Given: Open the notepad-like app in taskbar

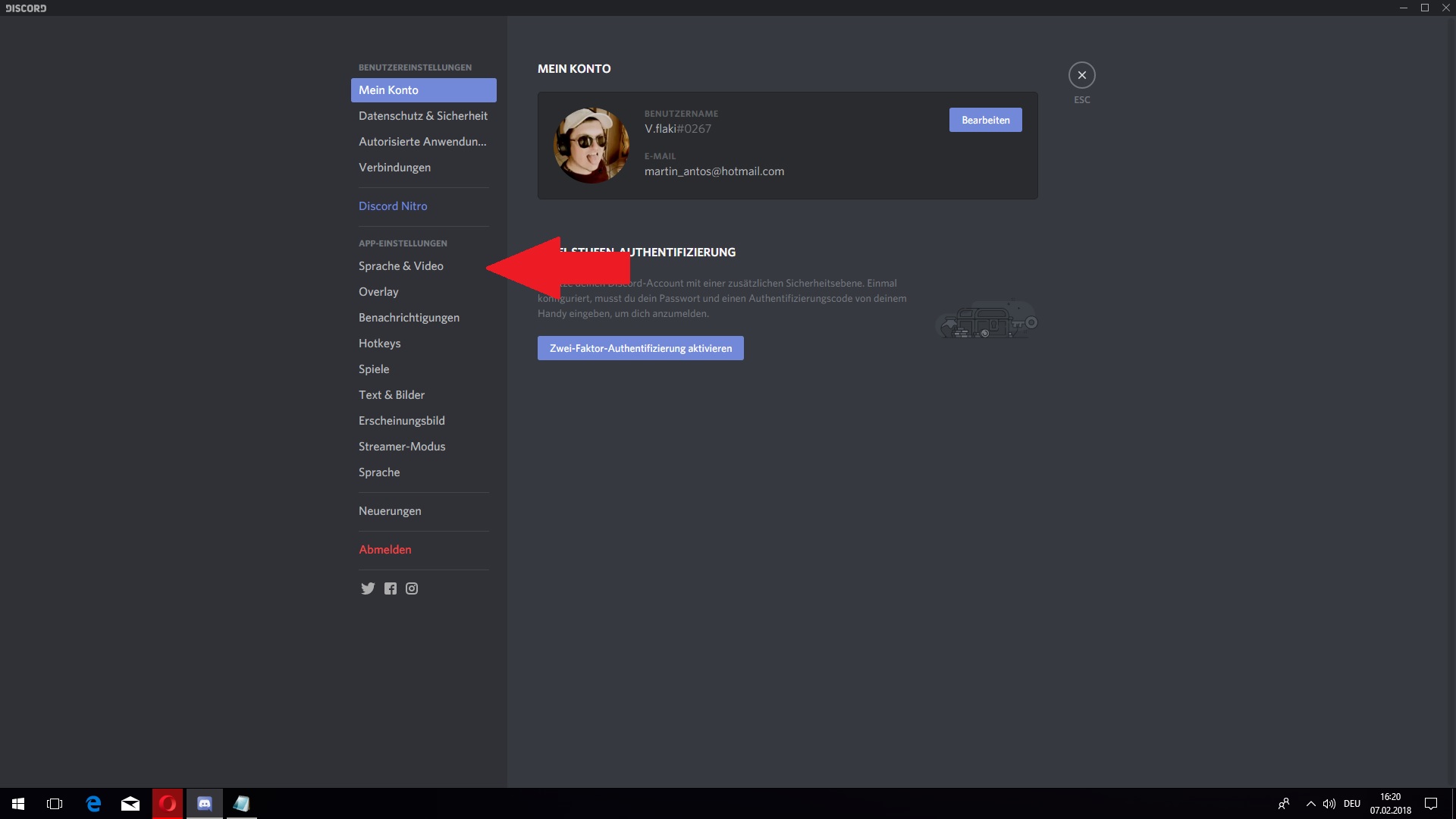Looking at the screenshot, I should coord(242,804).
